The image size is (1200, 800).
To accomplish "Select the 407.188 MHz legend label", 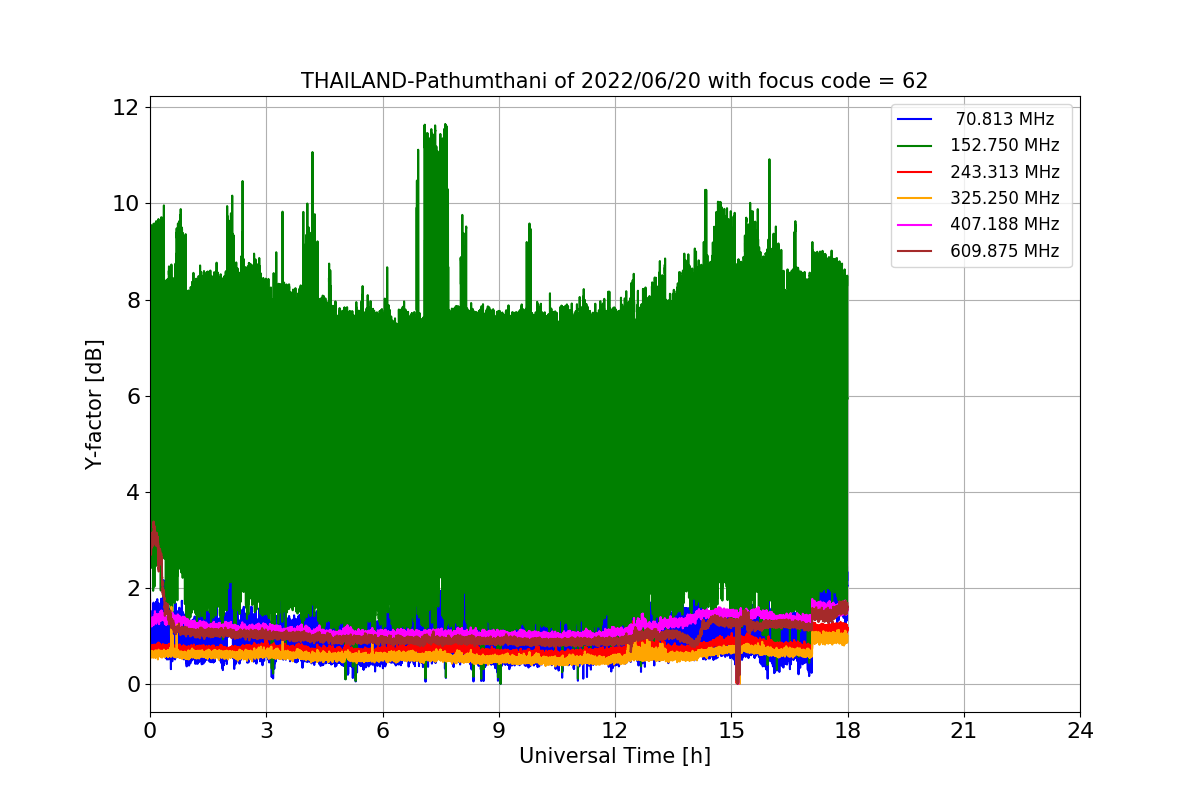I will coord(1005,224).
